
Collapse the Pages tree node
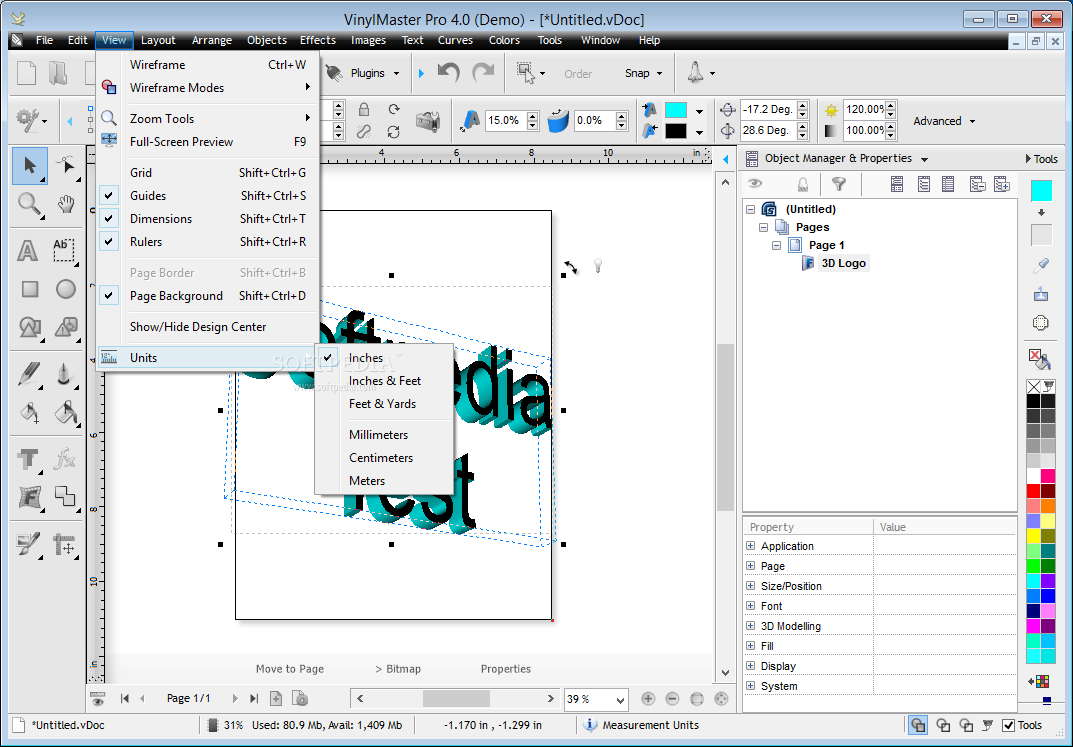[764, 227]
